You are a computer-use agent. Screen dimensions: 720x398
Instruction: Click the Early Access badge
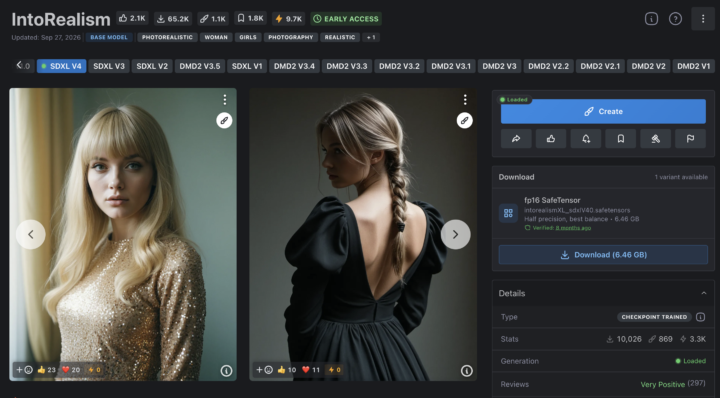346,19
